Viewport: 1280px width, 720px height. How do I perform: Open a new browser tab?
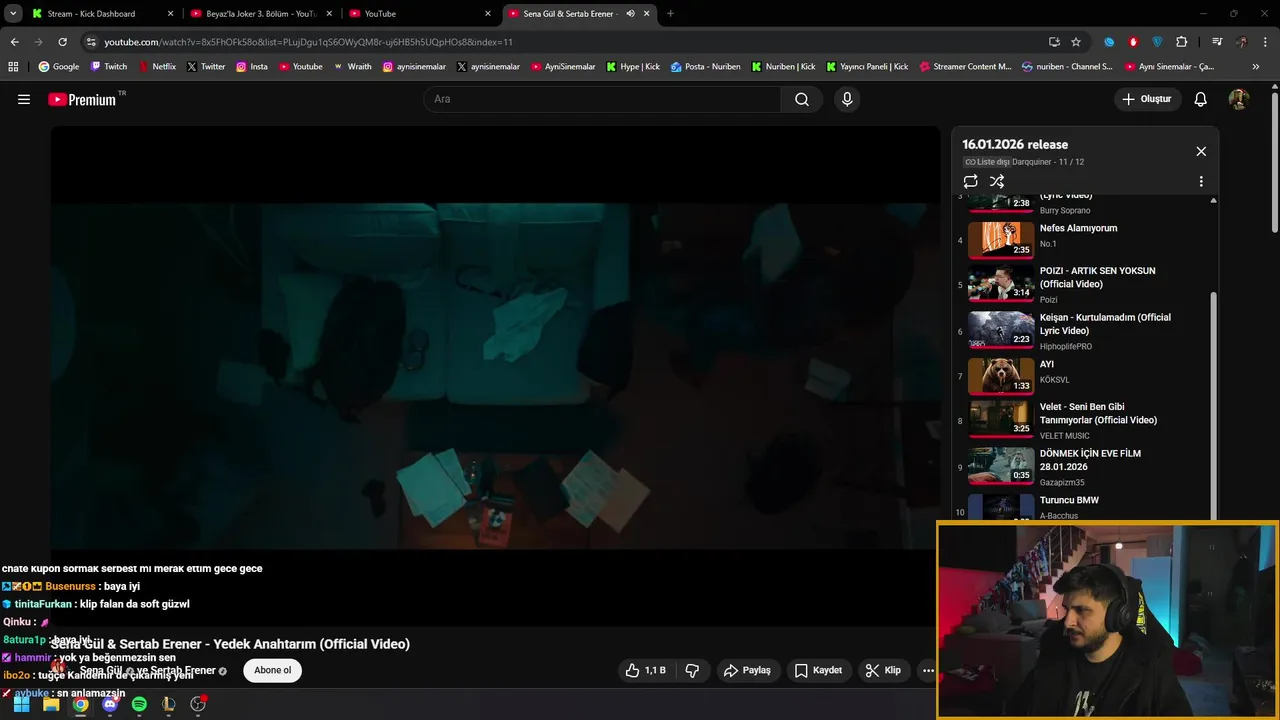(x=670, y=14)
